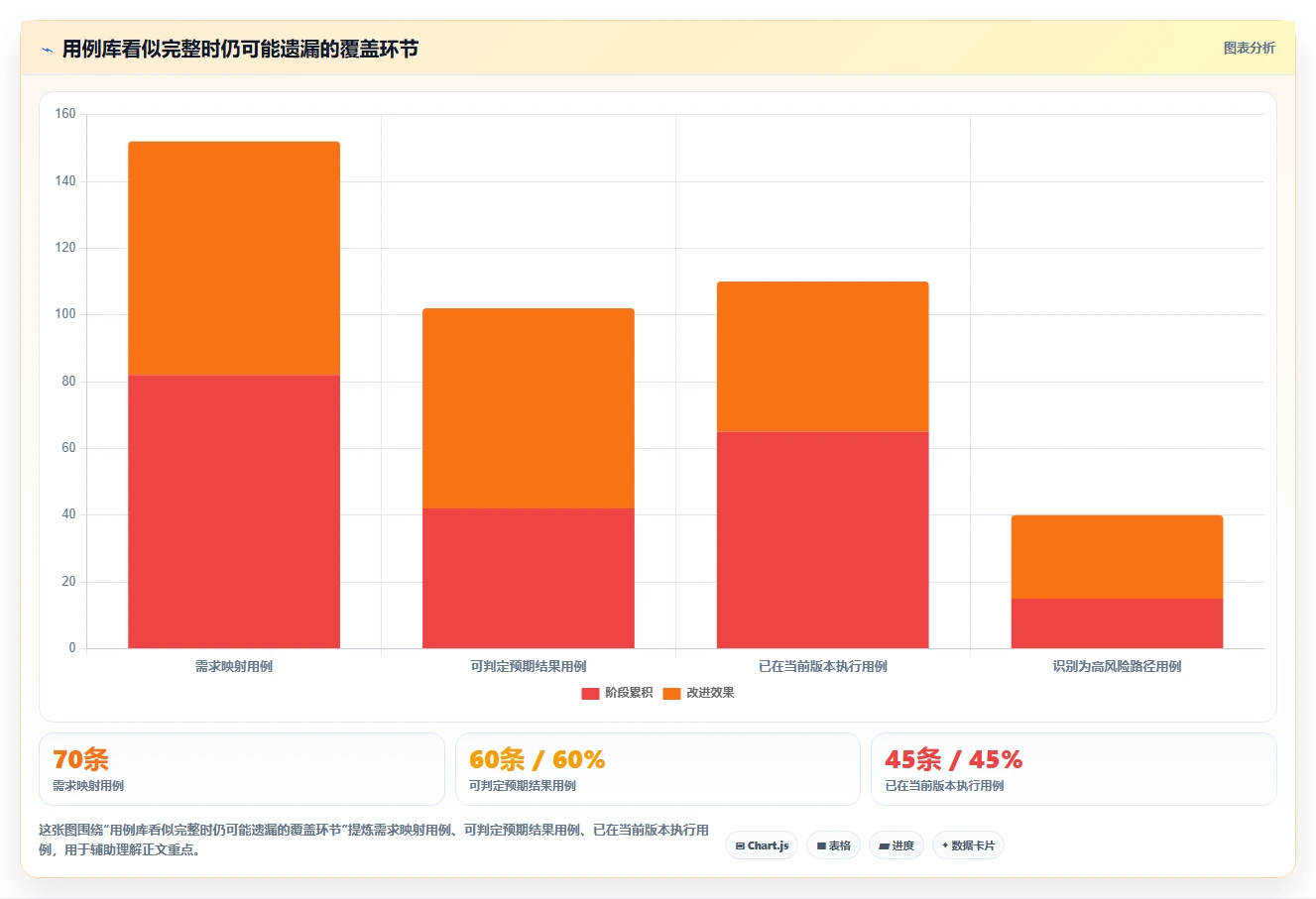1316x899 pixels.
Task: Click red segment of 需求映射用例 bar
Action: [234, 511]
